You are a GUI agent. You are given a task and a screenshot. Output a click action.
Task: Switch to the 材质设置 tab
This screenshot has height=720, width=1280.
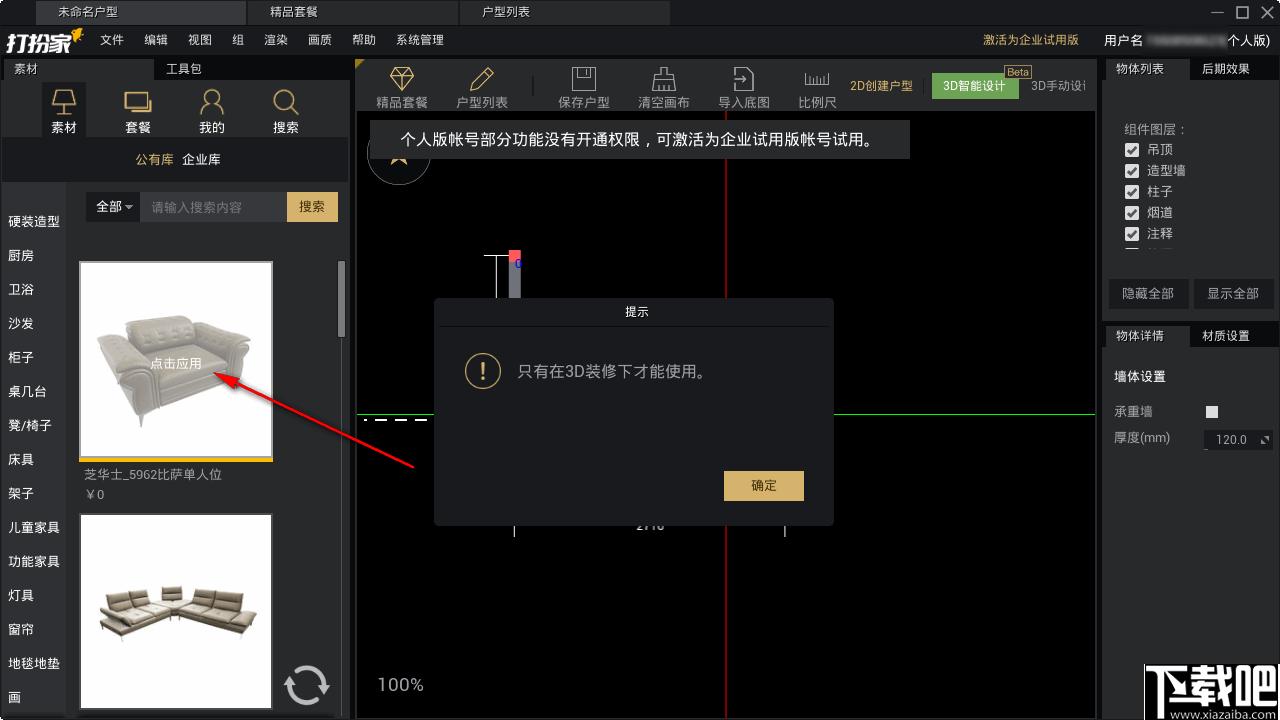[x=1226, y=336]
